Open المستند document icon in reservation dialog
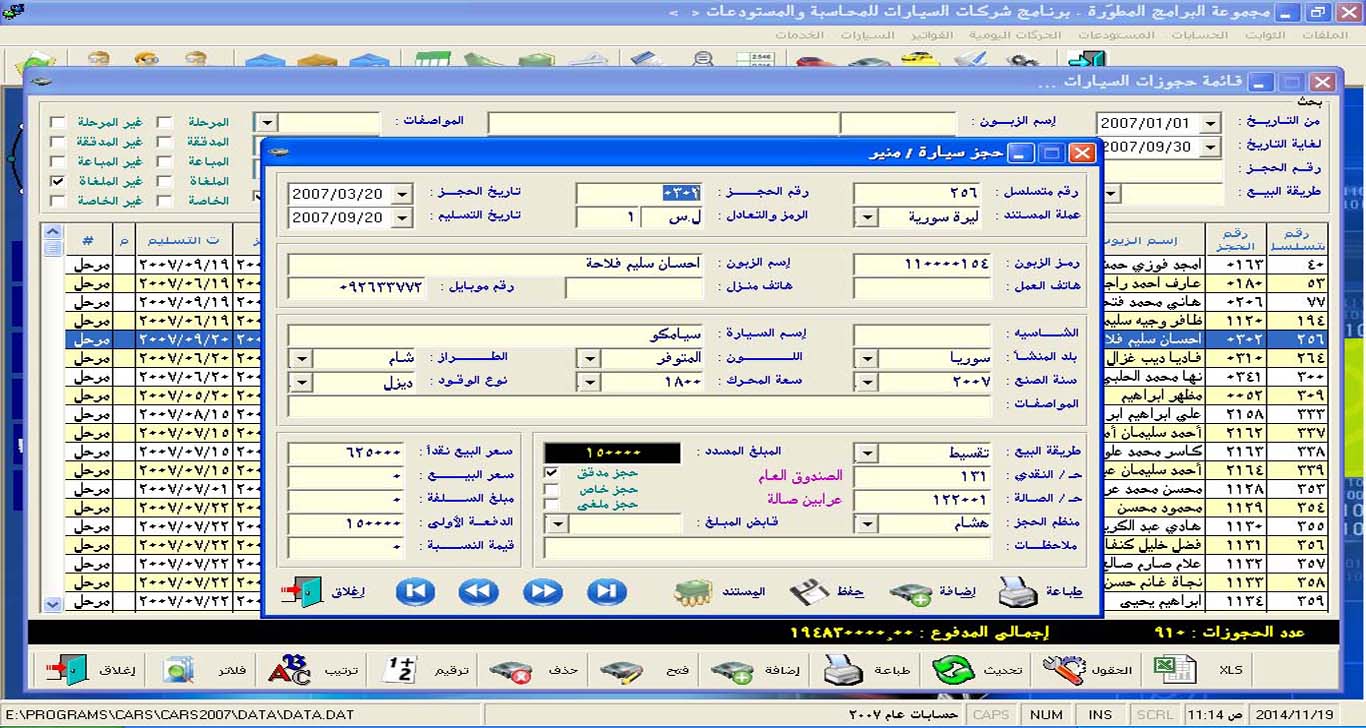 click(x=692, y=592)
